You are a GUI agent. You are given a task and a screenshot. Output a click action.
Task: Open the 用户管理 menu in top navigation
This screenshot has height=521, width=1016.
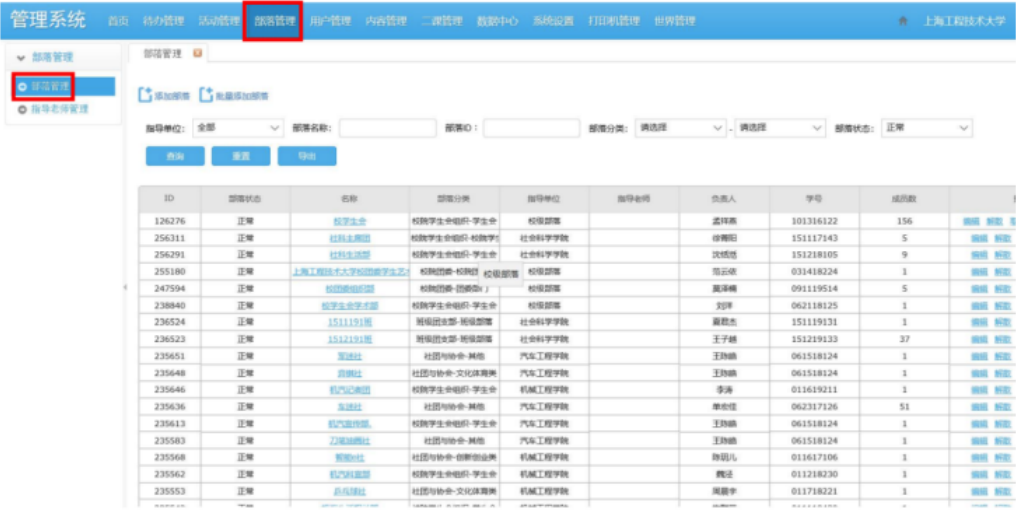click(x=329, y=21)
